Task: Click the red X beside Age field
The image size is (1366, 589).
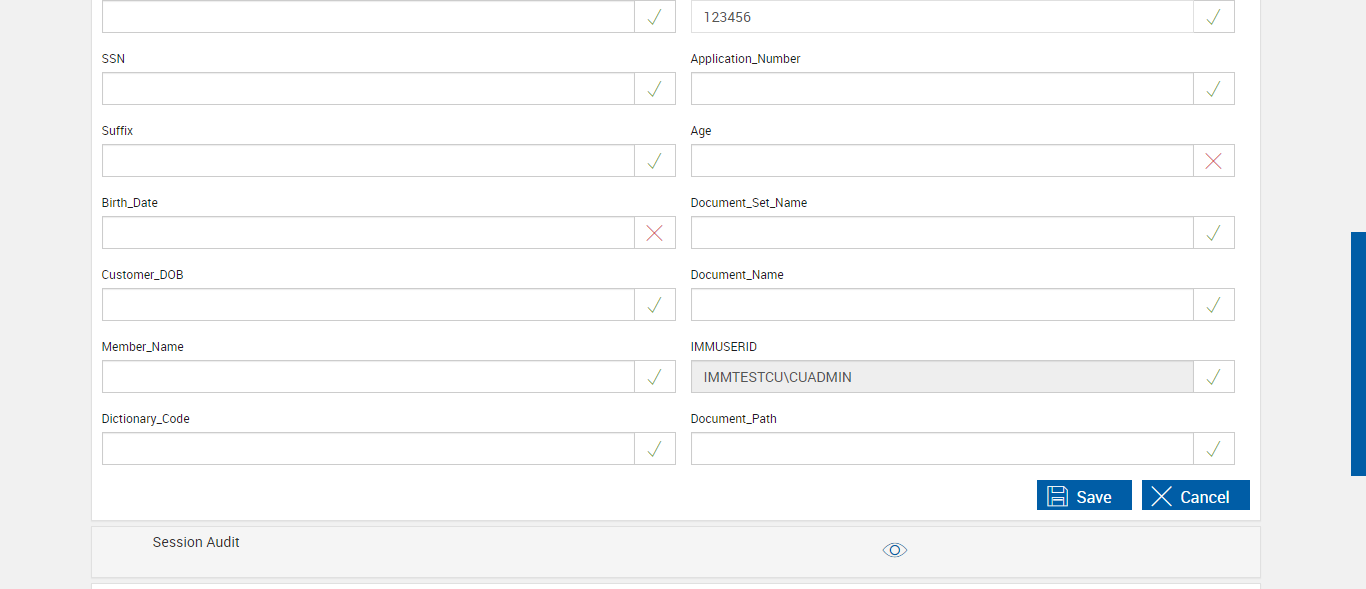Action: tap(1213, 161)
